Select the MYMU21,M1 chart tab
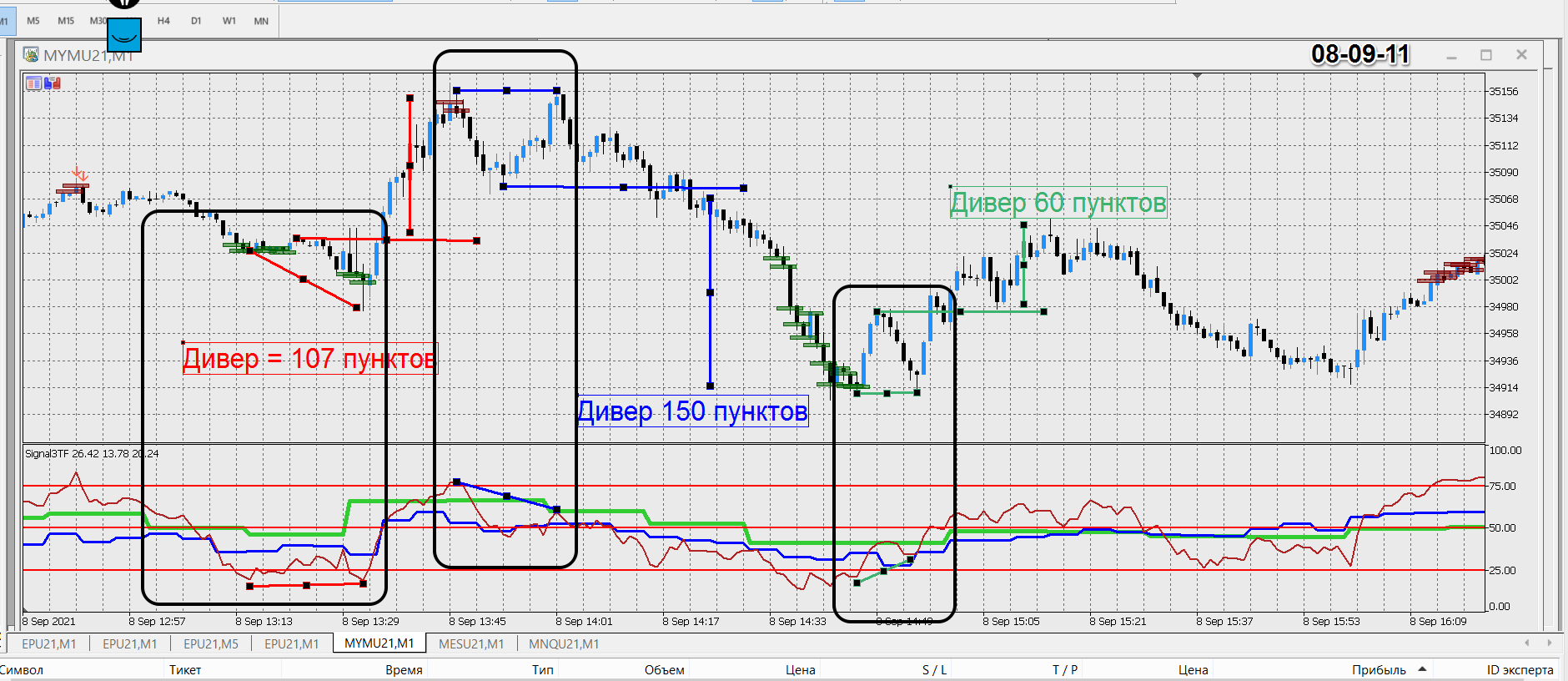Image resolution: width=1568 pixels, height=681 pixels. [379, 643]
